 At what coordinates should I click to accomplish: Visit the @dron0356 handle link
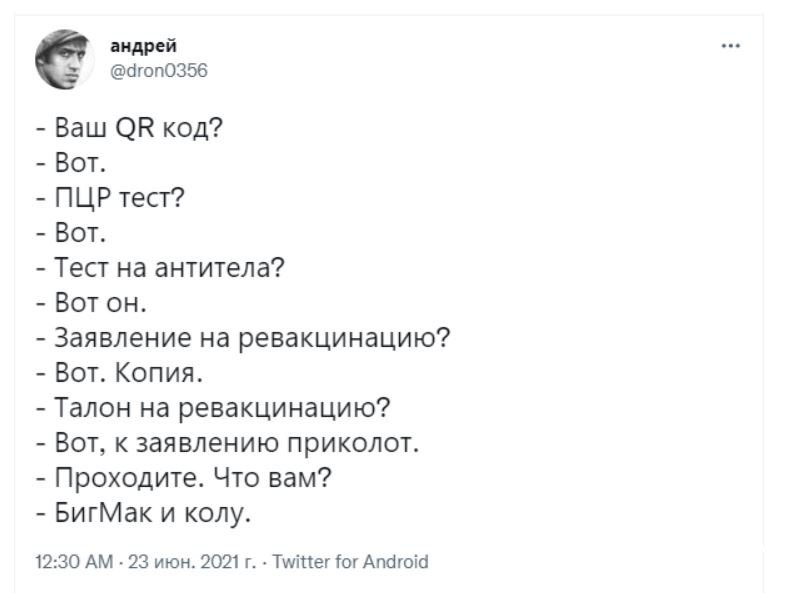pos(158,70)
